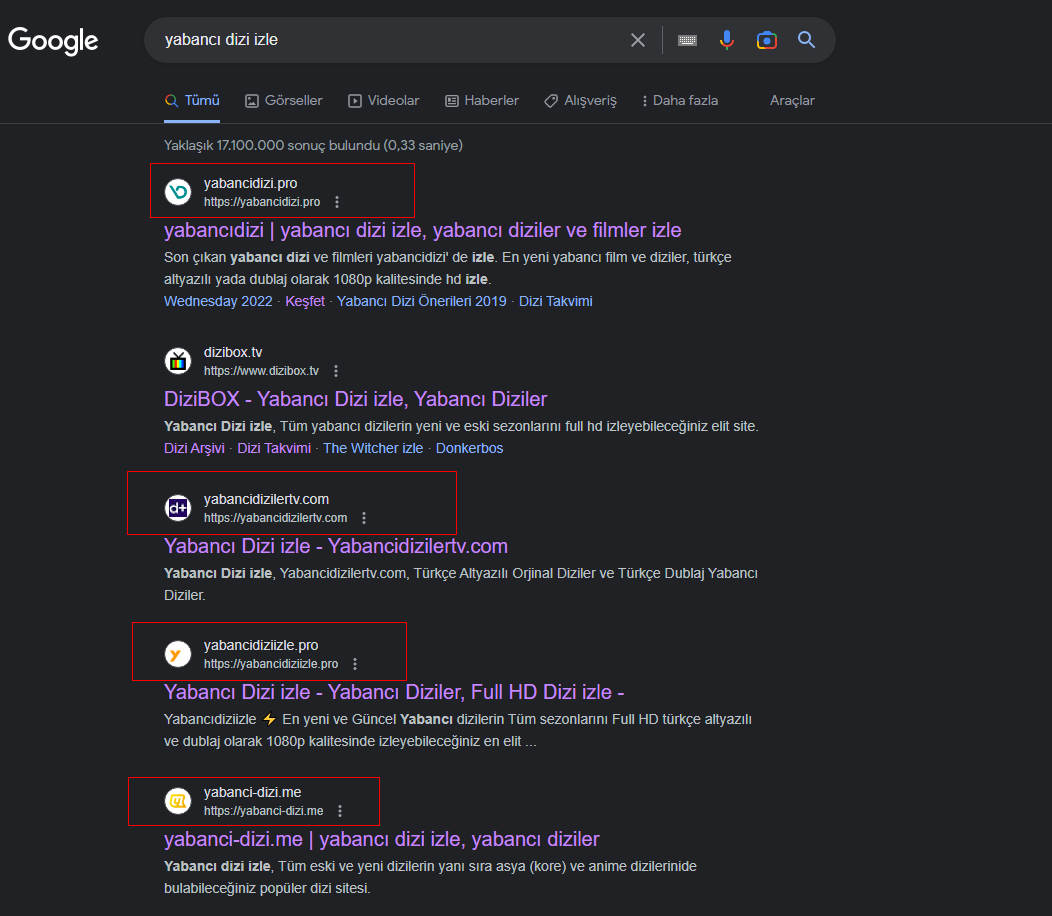Open The Witcher izle sitelink
The image size is (1052, 916).
pyautogui.click(x=373, y=448)
